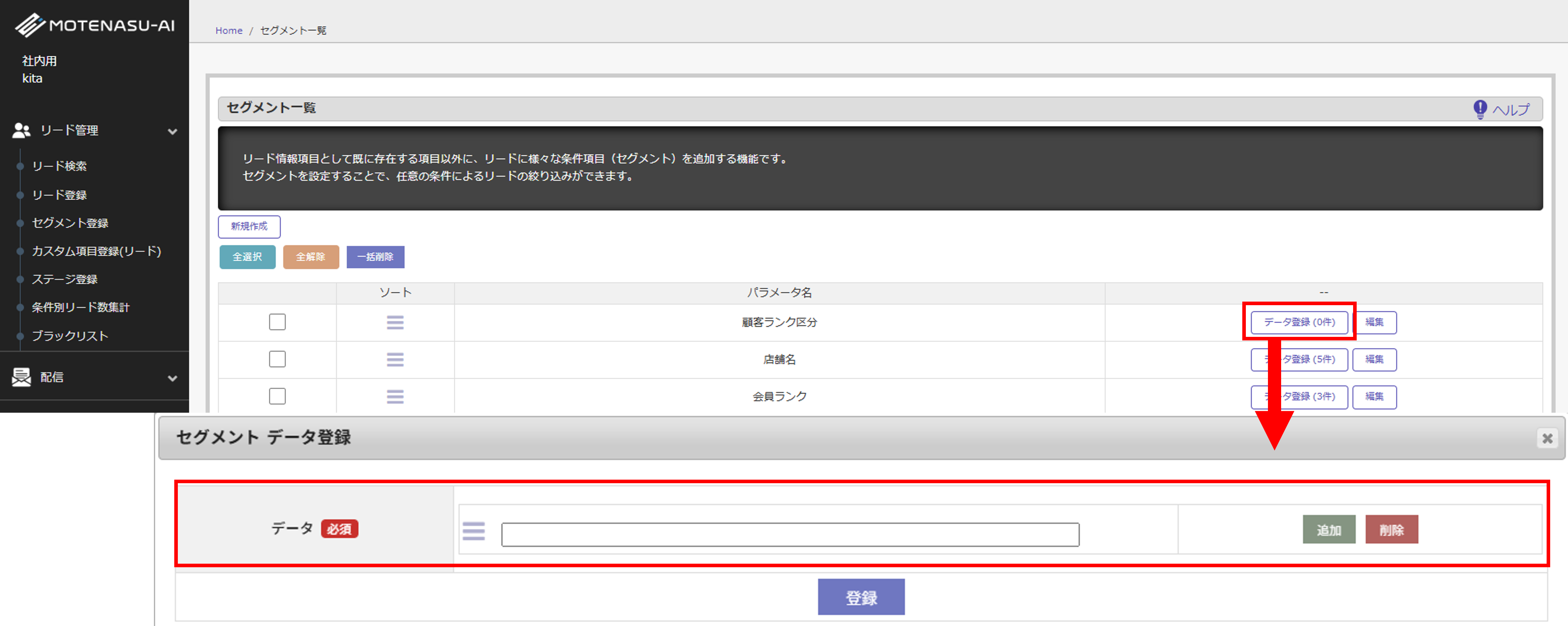Check the 会員ランク row checkbox
The height and width of the screenshot is (626, 1568).
[278, 396]
